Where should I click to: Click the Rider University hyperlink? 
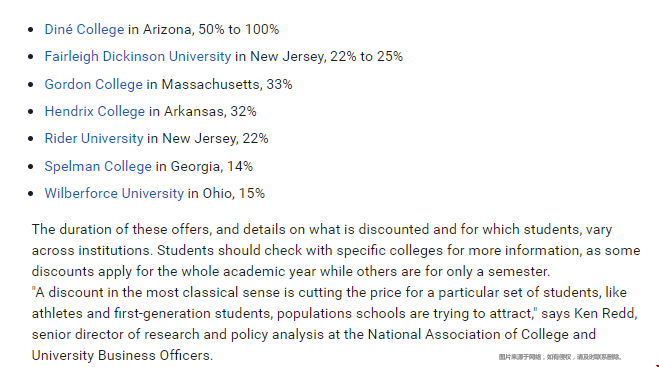tap(94, 138)
